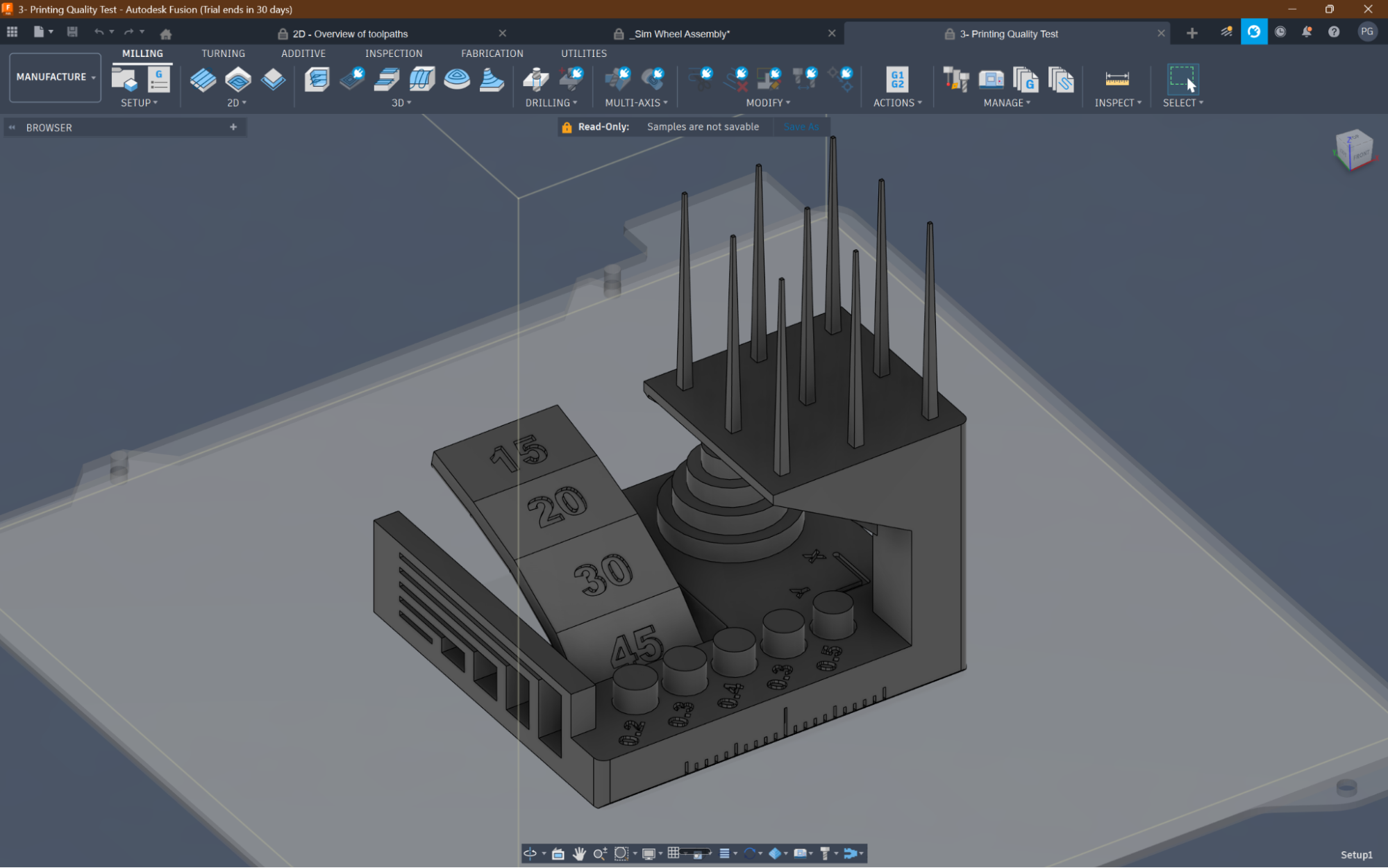The image size is (1388, 868).
Task: Expand the 3D toolpaths dropdown
Action: click(401, 103)
